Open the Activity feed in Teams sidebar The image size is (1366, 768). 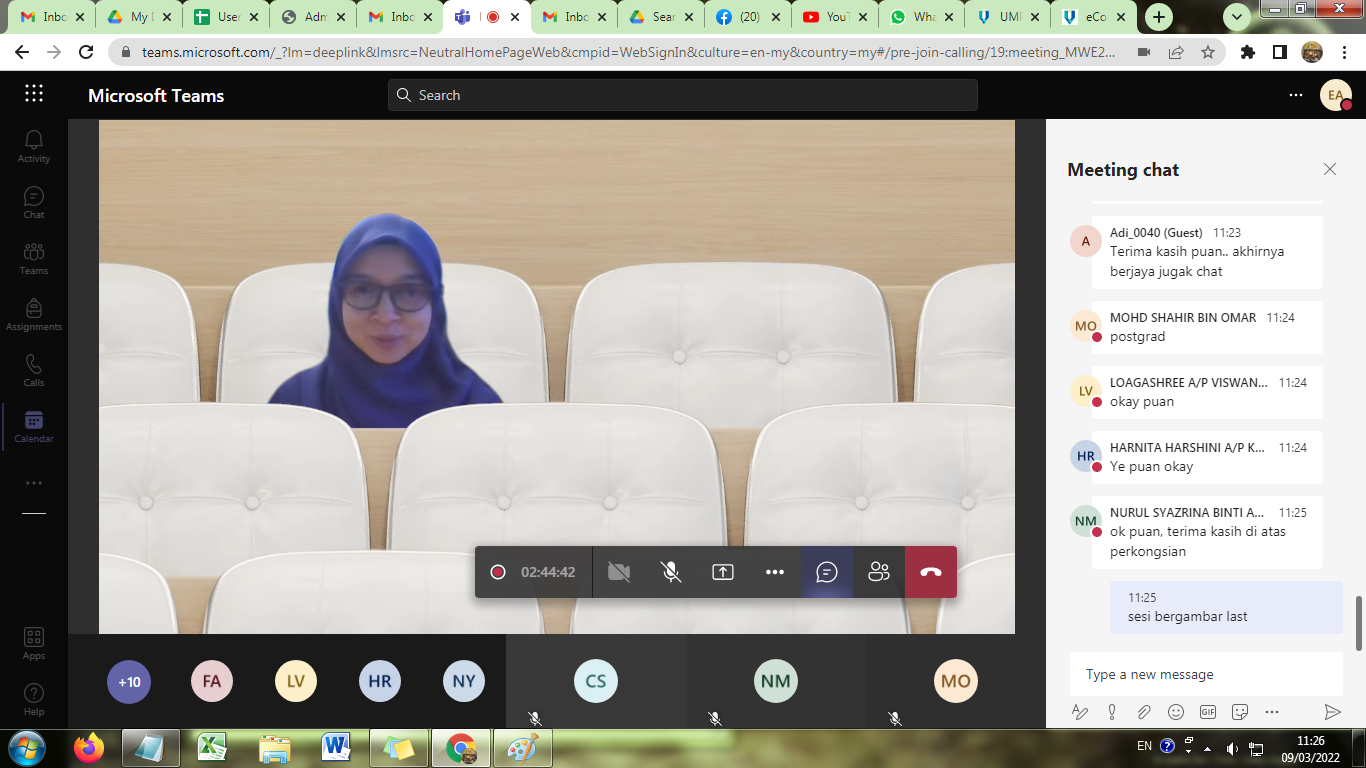(34, 146)
